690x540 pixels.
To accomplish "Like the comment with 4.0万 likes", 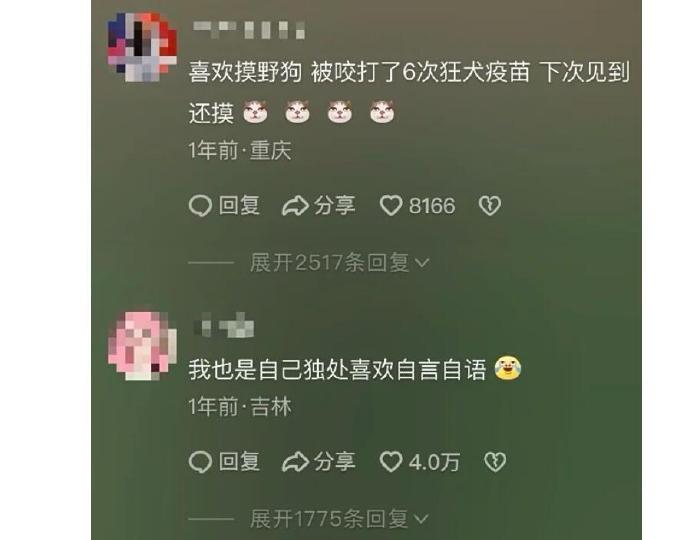I will (391, 462).
